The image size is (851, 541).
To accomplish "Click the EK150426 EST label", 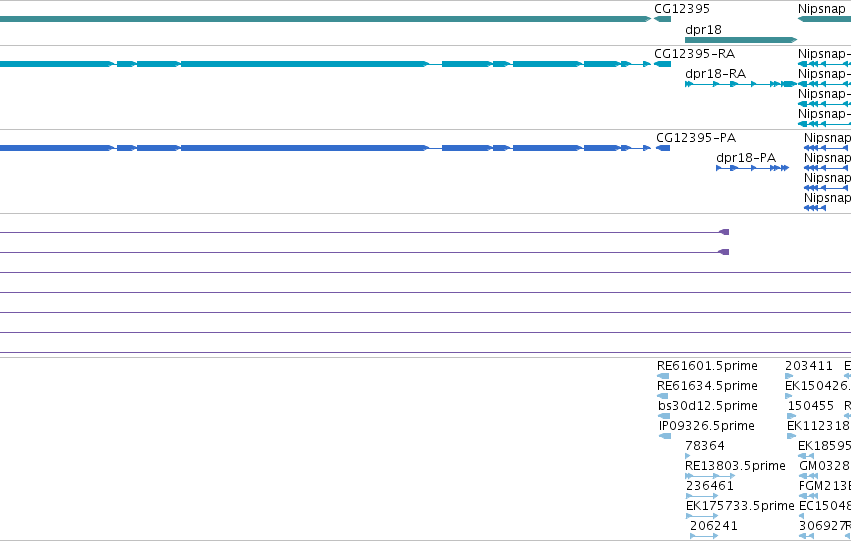I will (x=817, y=386).
